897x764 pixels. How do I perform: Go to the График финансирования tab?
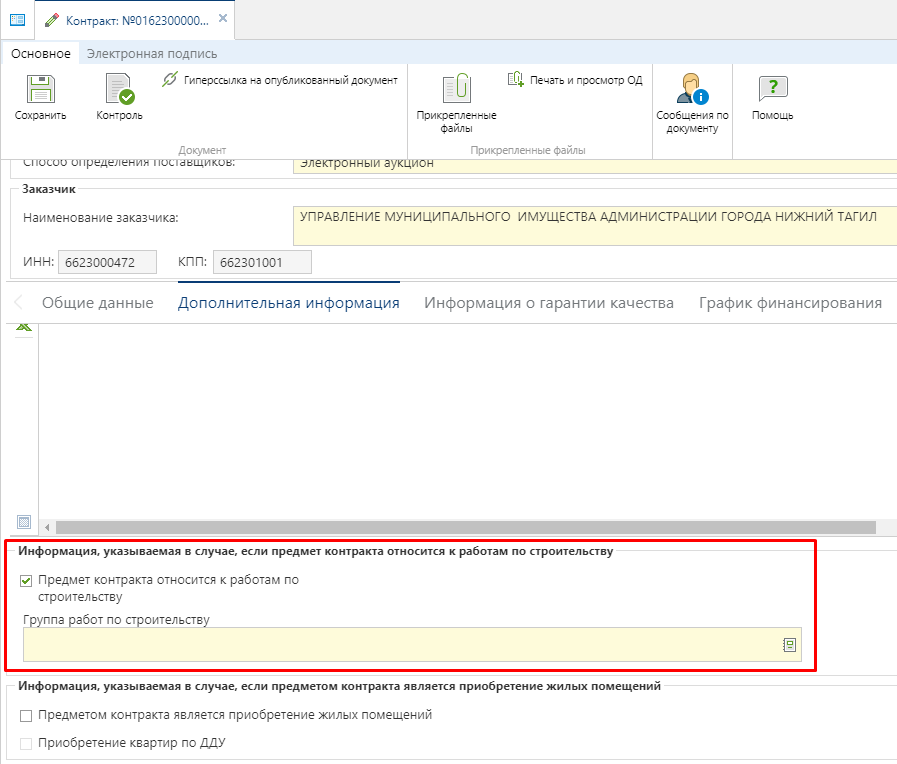790,303
